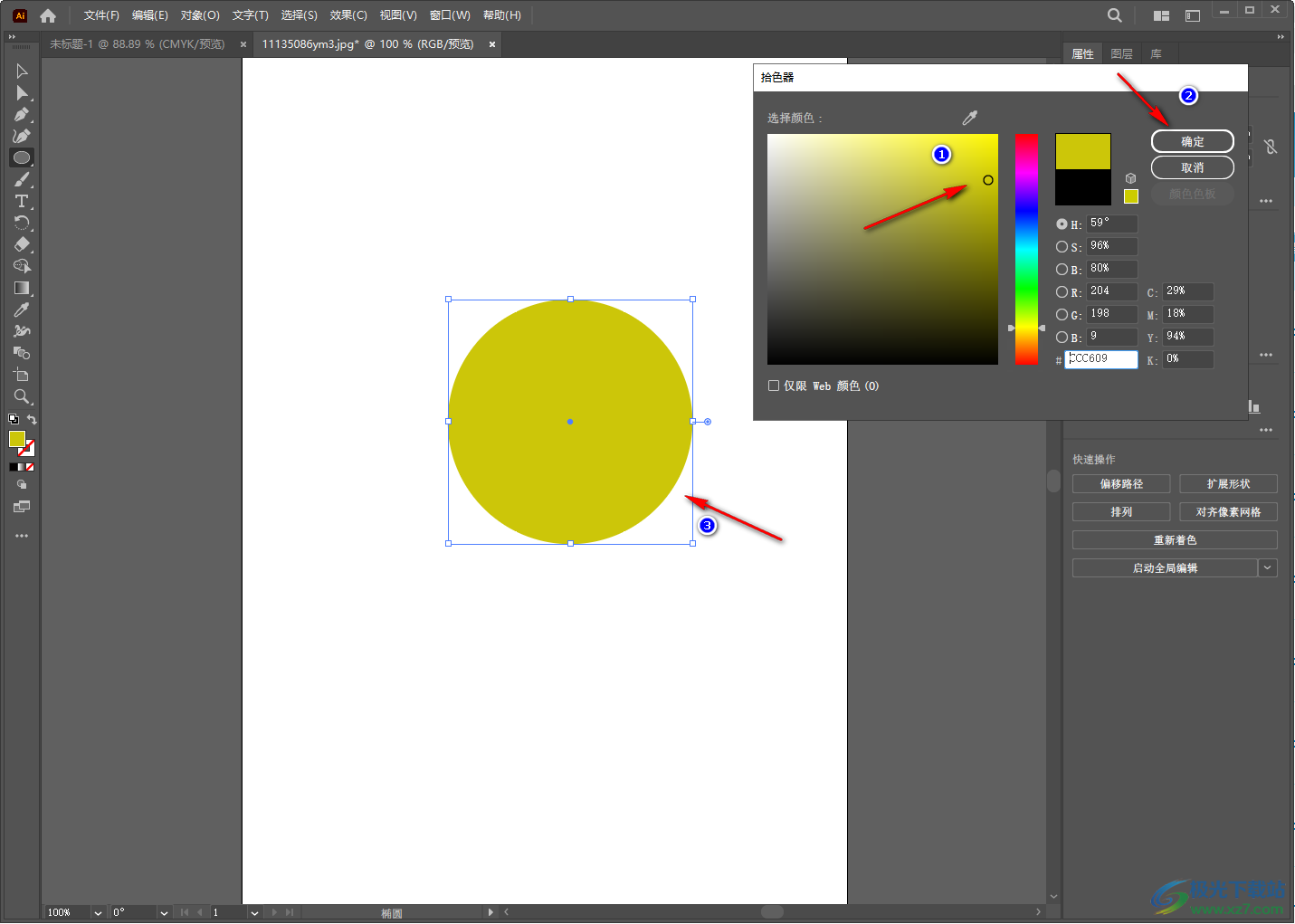Click the eyedropper icon in color picker
This screenshot has height=924, width=1295.
[970, 118]
